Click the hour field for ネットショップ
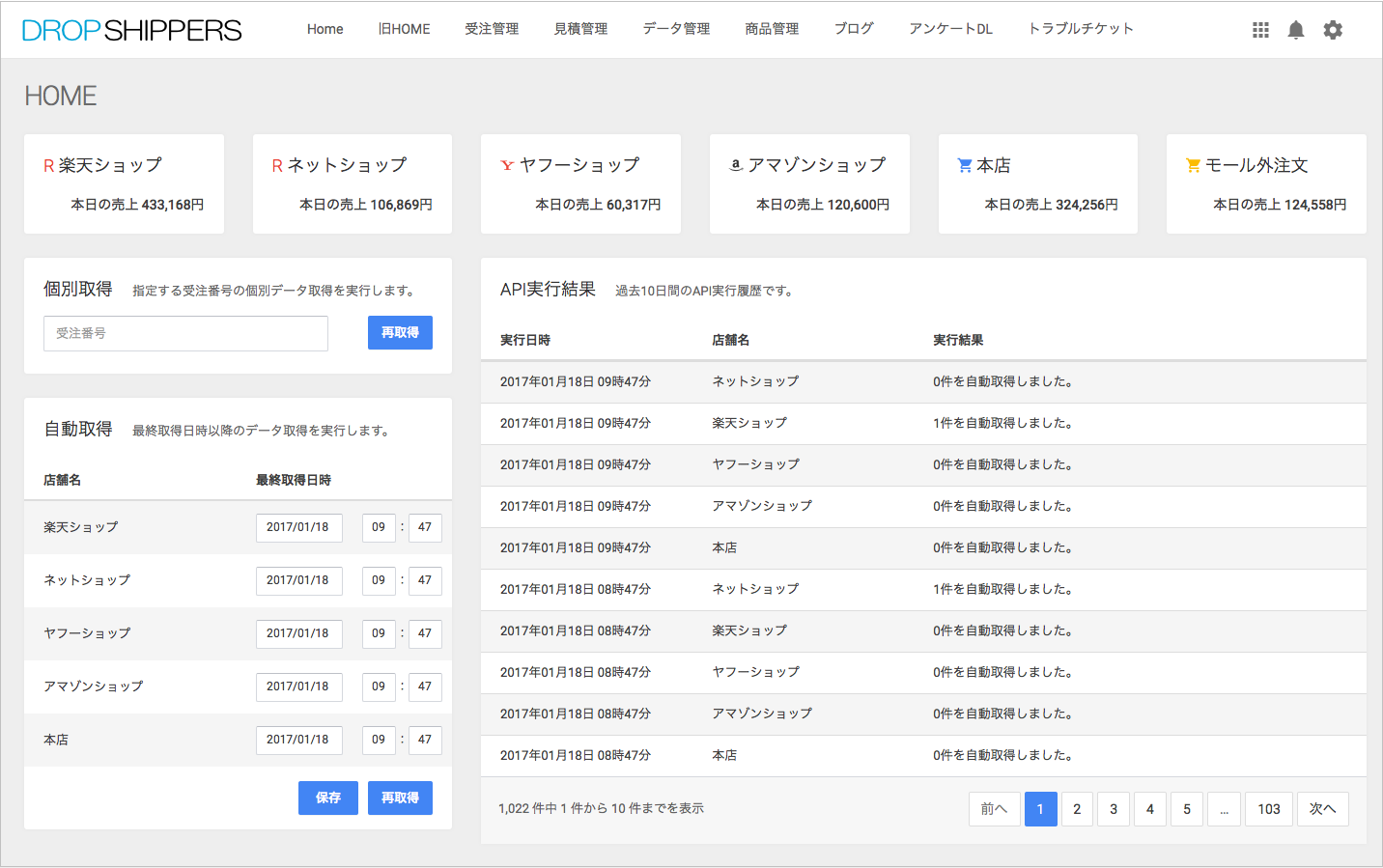Viewport: 1383px width, 868px height. click(x=379, y=581)
